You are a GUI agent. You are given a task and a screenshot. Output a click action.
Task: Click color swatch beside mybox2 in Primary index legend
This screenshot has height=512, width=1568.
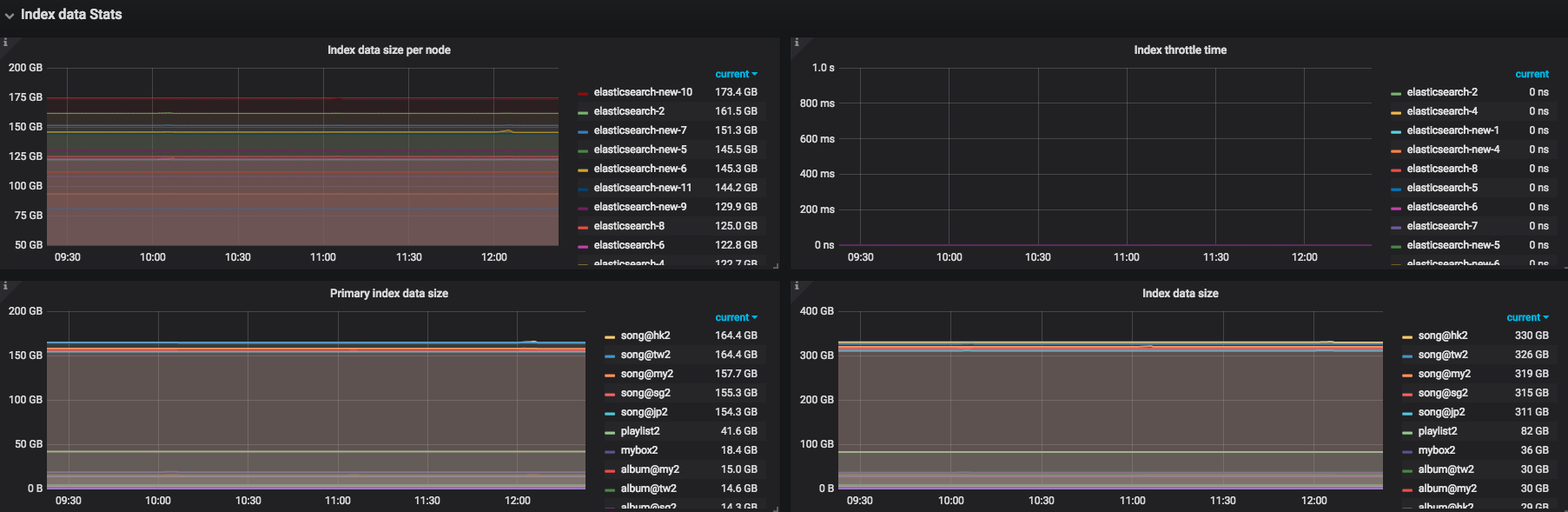(610, 451)
